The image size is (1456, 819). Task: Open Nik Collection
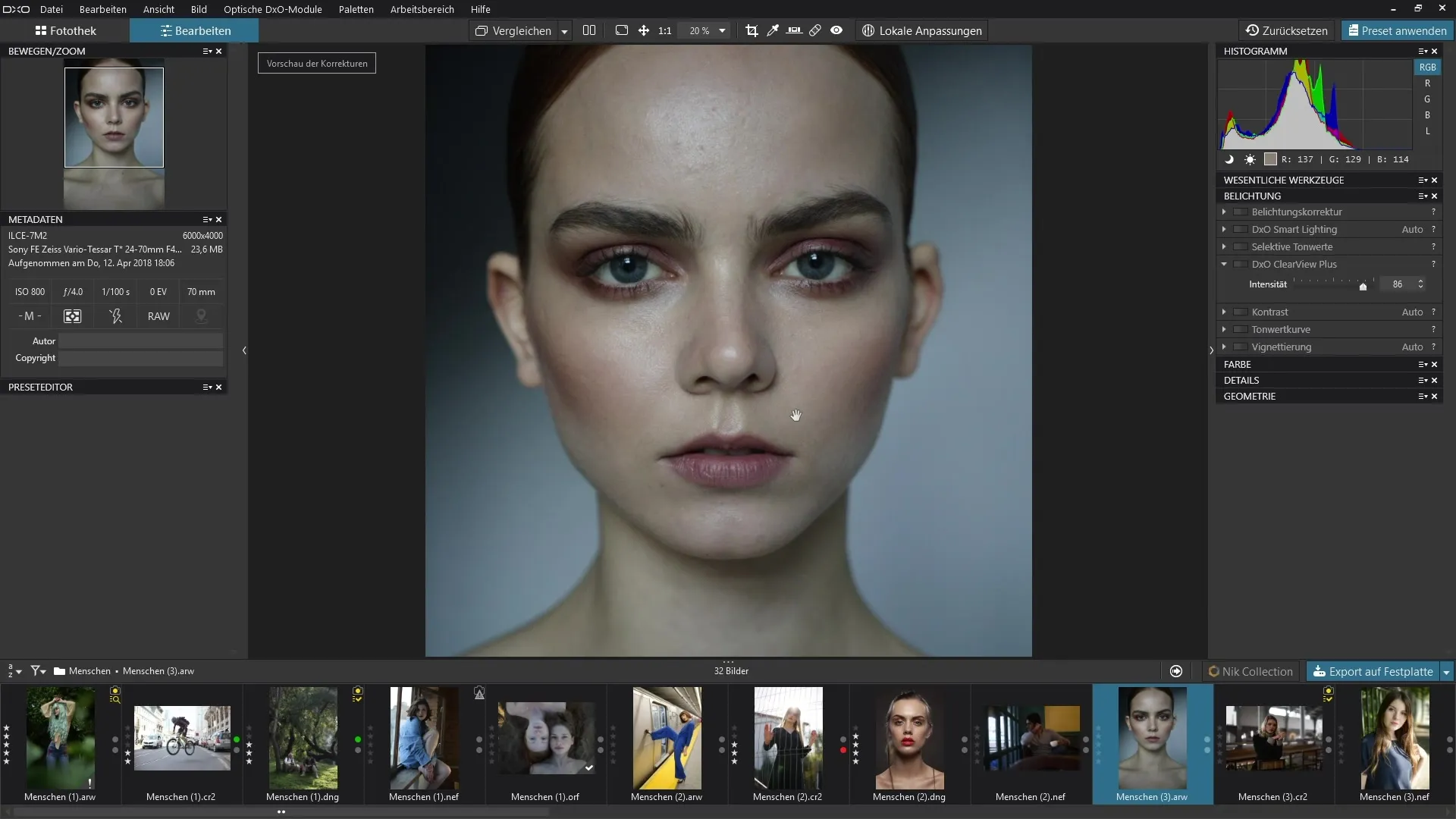coord(1250,672)
